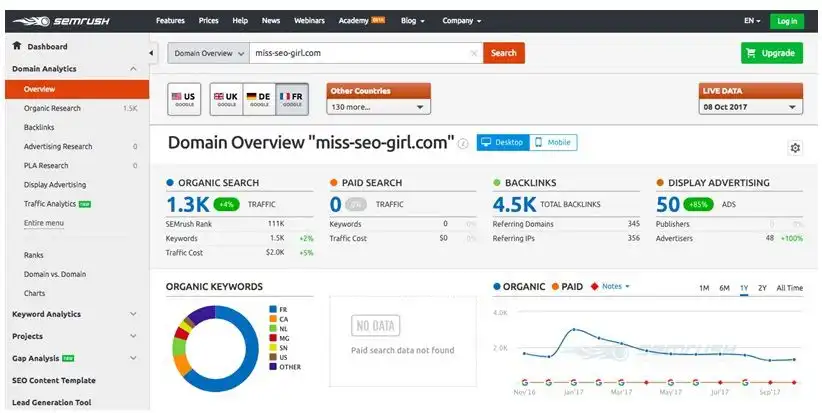Click the CA orange legend swatch
This screenshot has height=413, width=822.
click(273, 319)
